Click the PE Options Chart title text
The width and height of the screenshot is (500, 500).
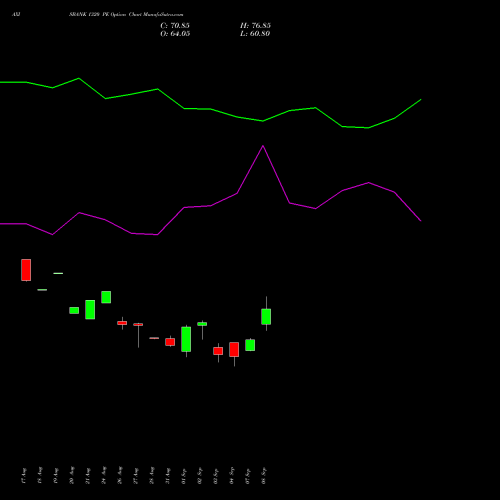[126, 15]
